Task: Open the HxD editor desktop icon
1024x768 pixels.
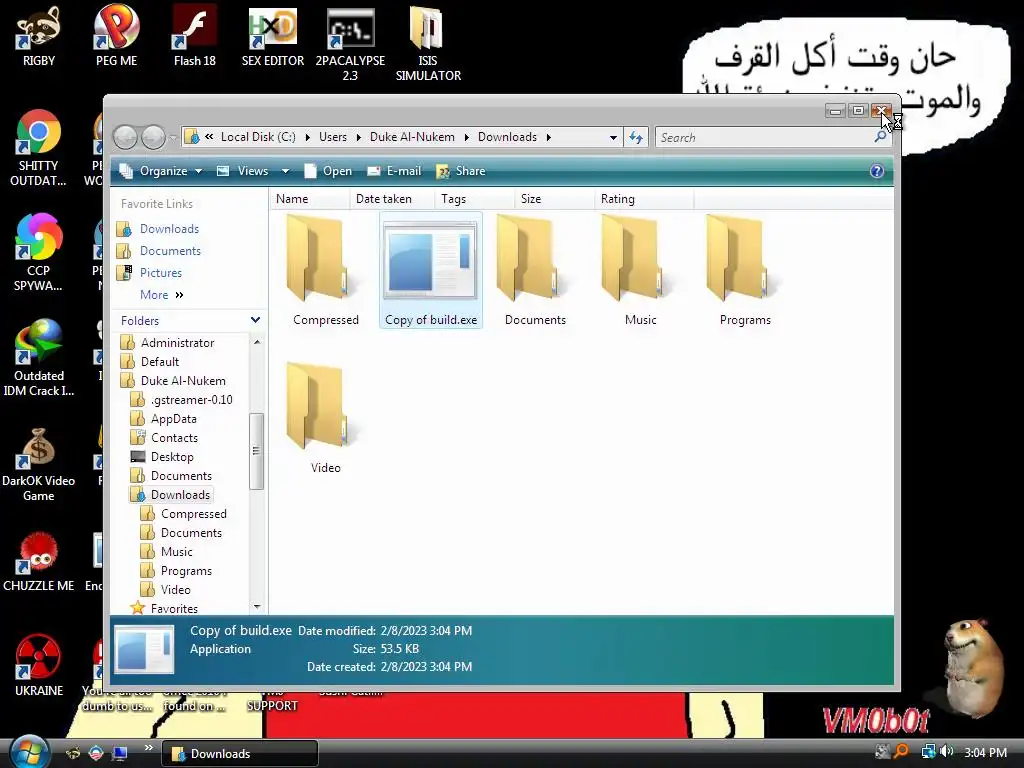Action: (273, 36)
